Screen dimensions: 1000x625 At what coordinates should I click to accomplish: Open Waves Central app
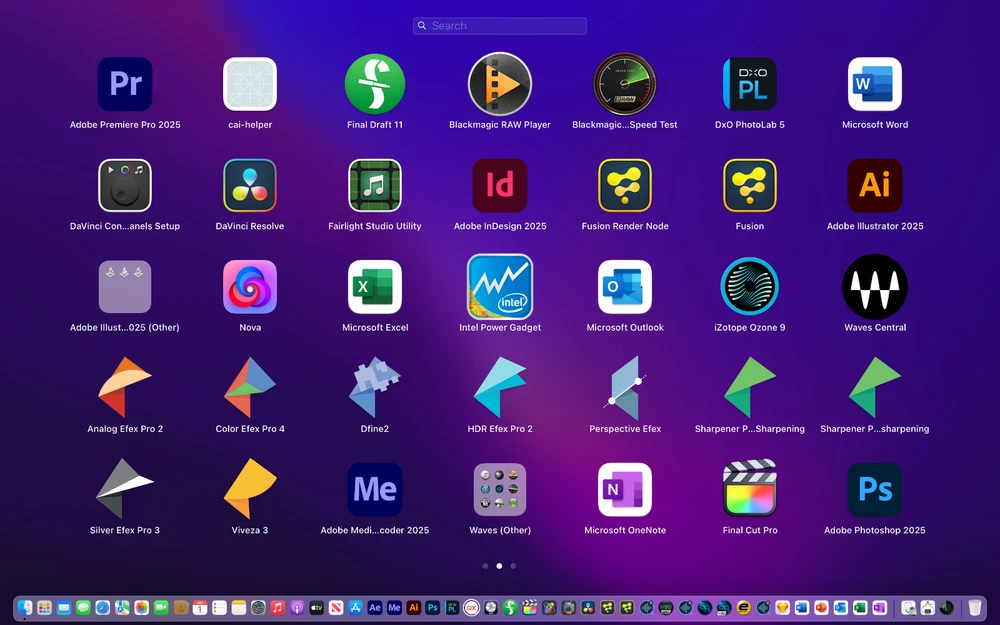tap(875, 287)
